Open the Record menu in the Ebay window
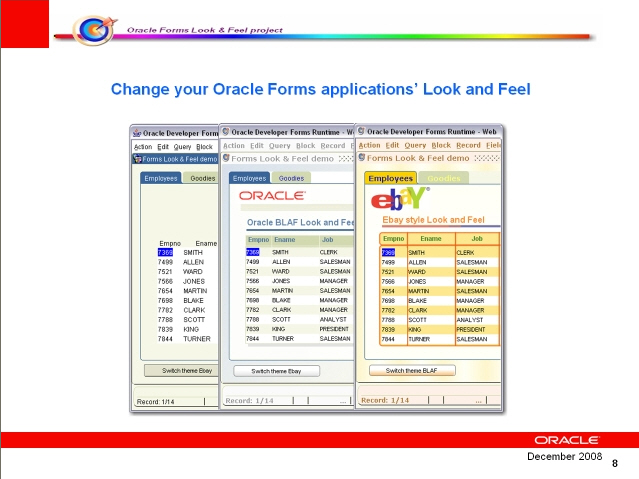The height and width of the screenshot is (479, 639). [468, 145]
